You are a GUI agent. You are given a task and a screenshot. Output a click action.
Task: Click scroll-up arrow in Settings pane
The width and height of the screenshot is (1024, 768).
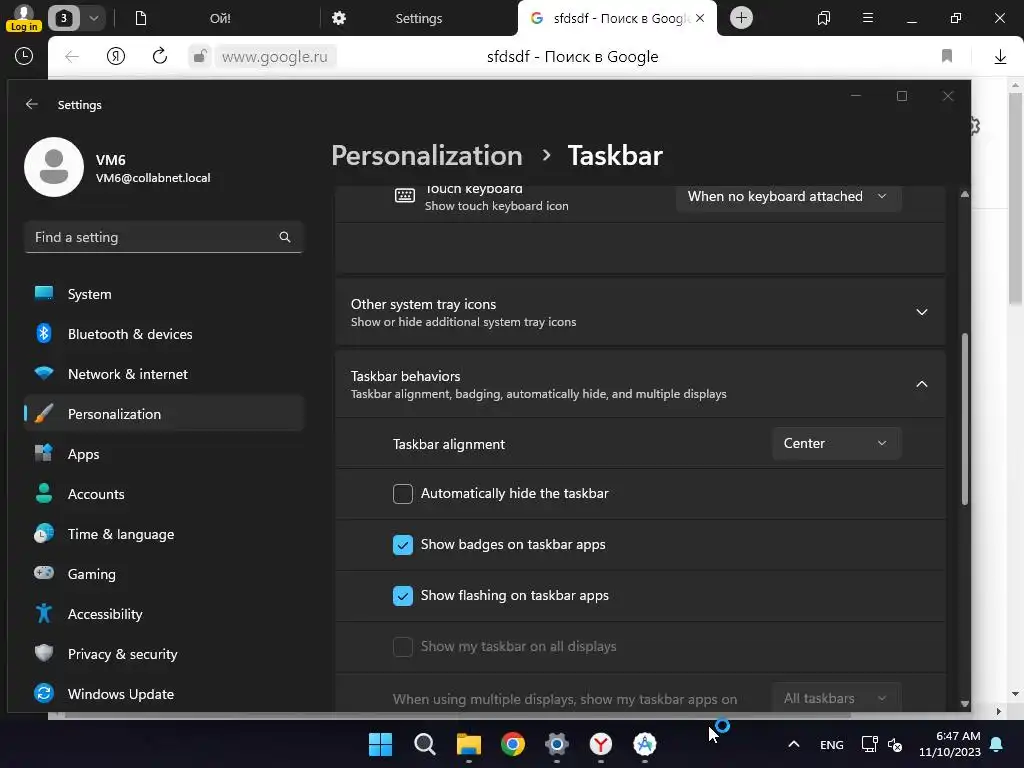coord(965,194)
